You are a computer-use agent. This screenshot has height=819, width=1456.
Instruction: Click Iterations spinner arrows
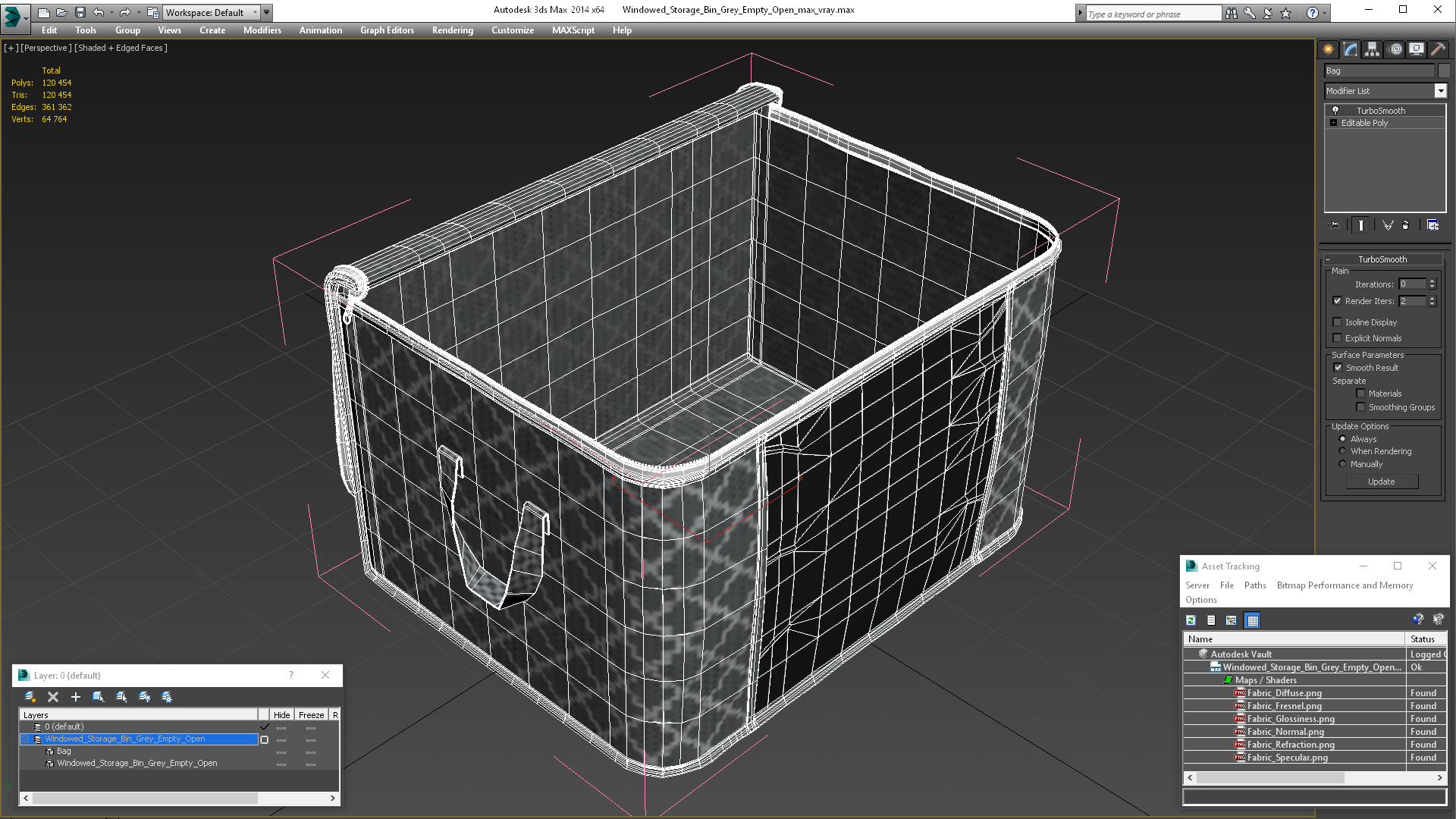click(1432, 284)
